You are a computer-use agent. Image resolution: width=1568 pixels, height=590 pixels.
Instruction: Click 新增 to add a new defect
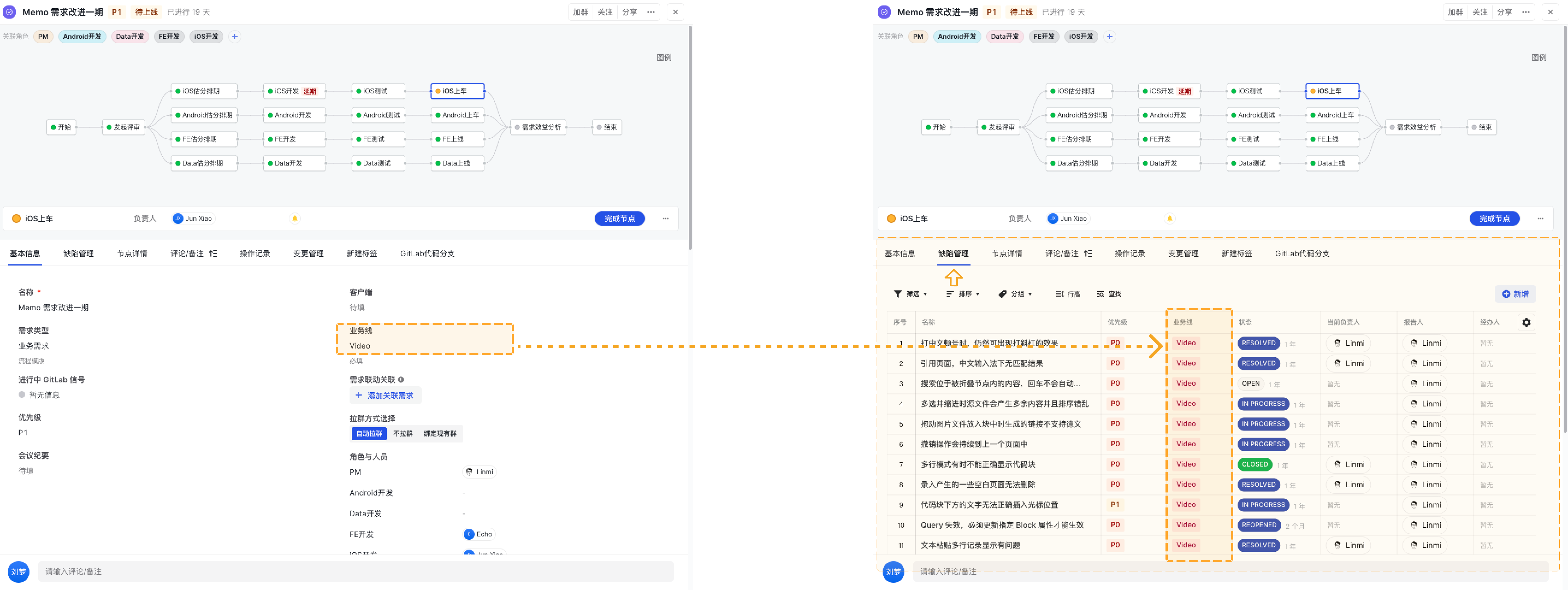coord(1515,294)
